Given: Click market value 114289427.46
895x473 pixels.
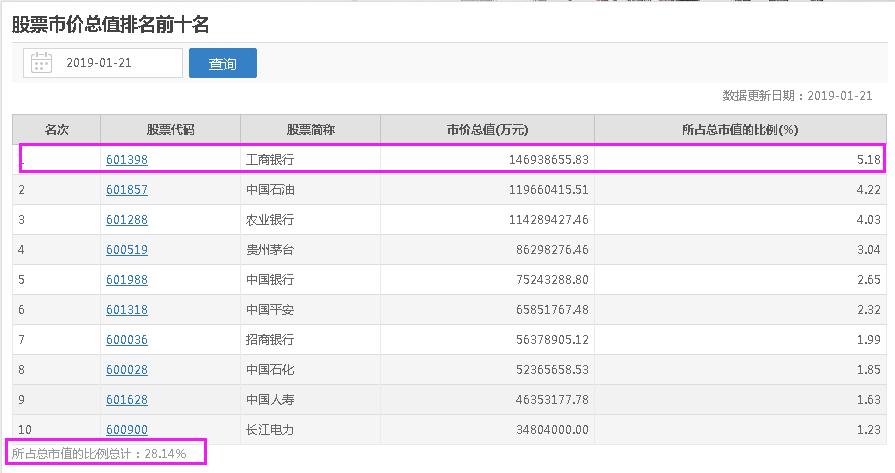Looking at the screenshot, I should (x=549, y=220).
